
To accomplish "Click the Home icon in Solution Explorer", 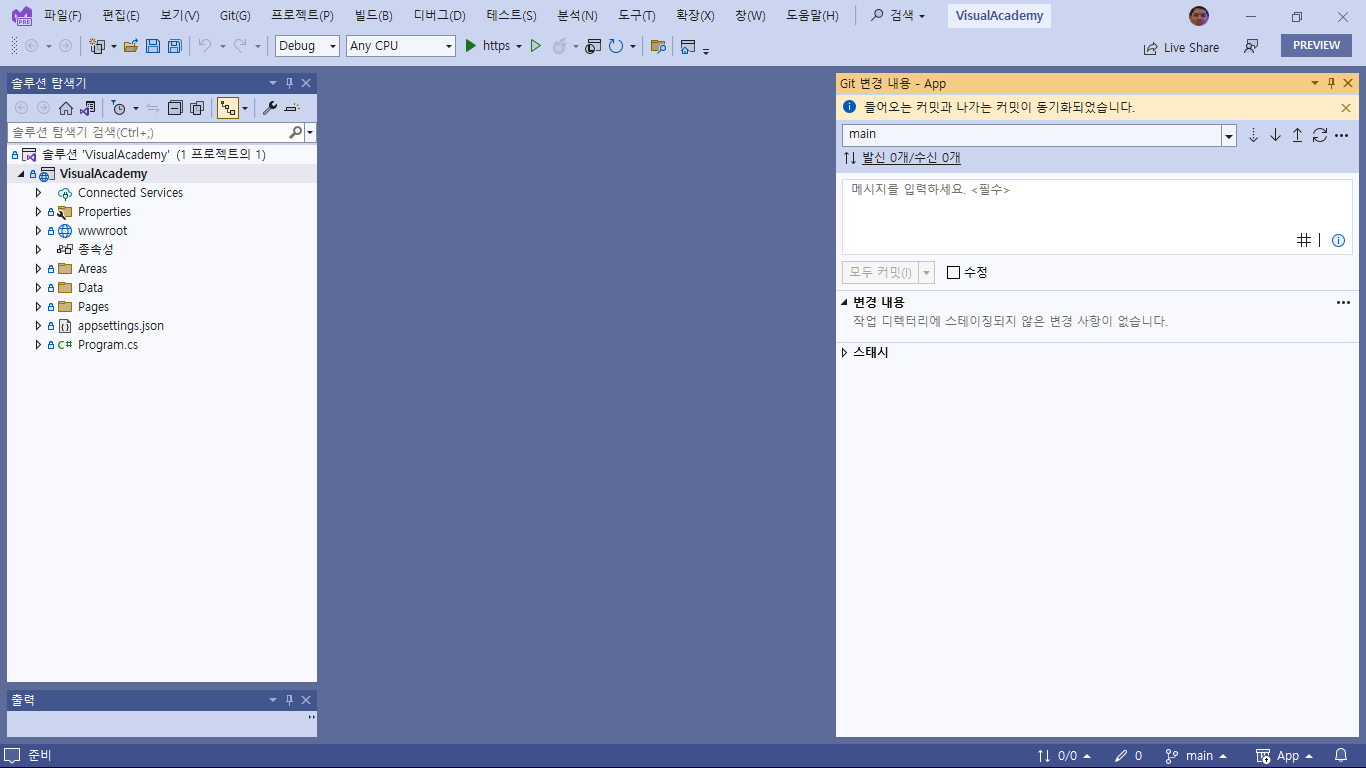I will [x=66, y=108].
